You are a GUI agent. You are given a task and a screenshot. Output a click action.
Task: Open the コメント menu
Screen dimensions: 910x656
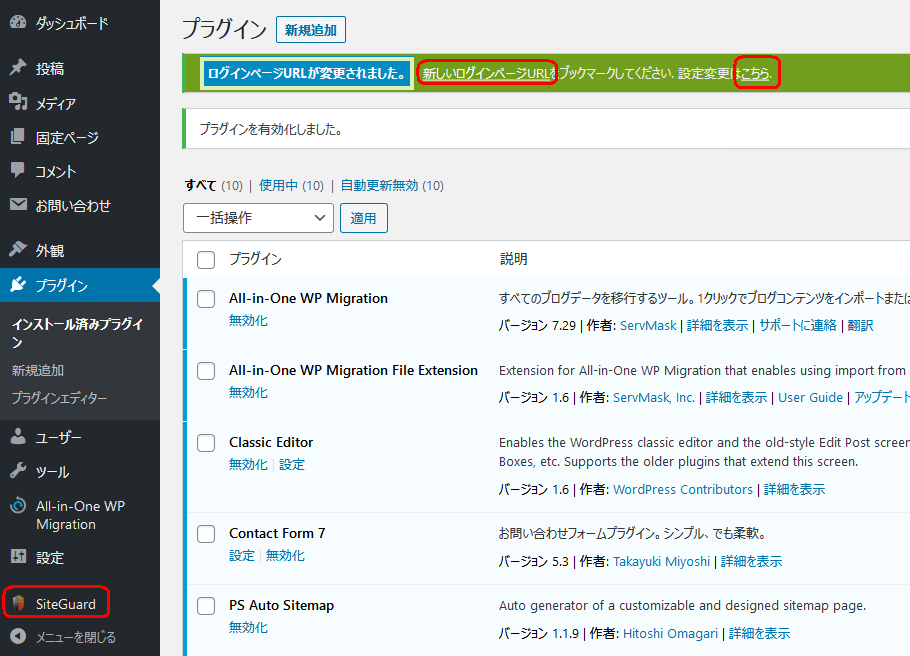coord(56,171)
